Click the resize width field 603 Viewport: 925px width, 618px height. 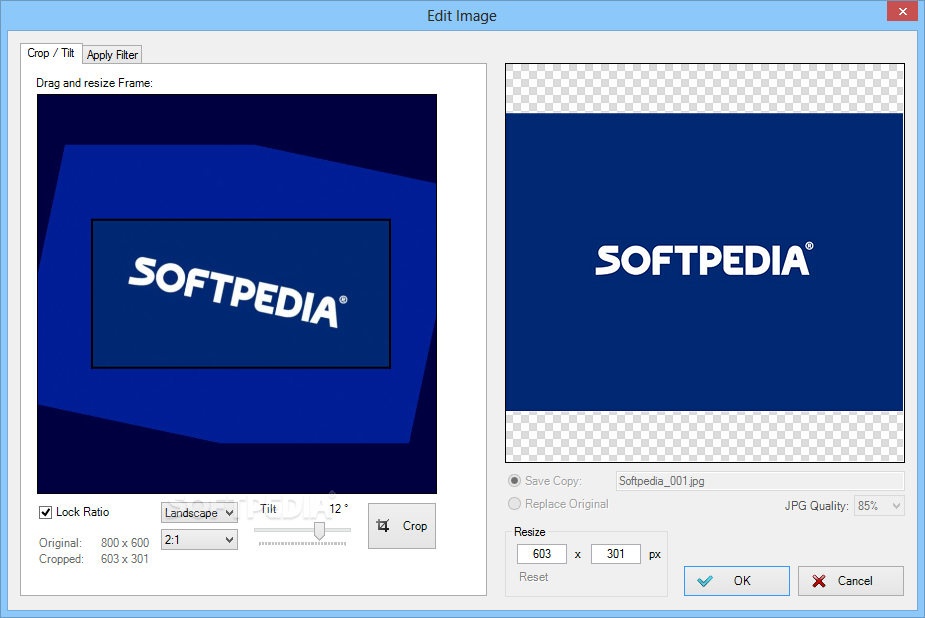542,554
